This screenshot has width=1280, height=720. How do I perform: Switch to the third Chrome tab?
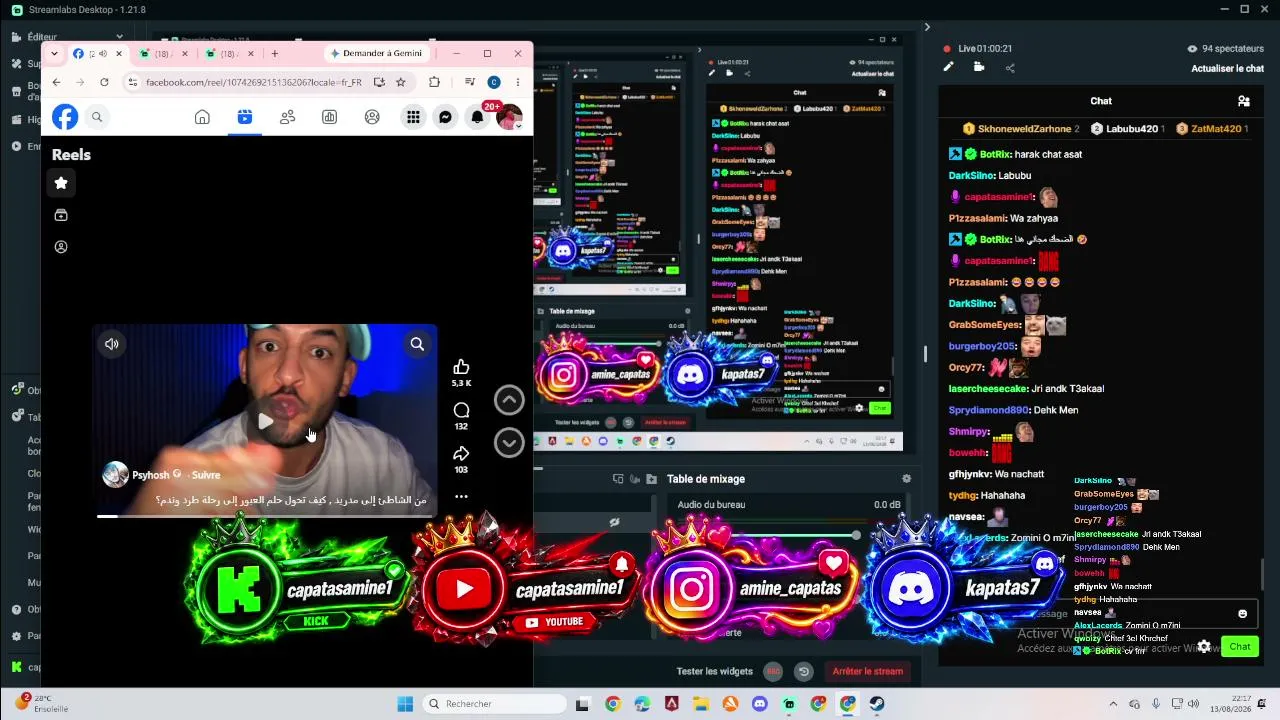click(x=229, y=53)
